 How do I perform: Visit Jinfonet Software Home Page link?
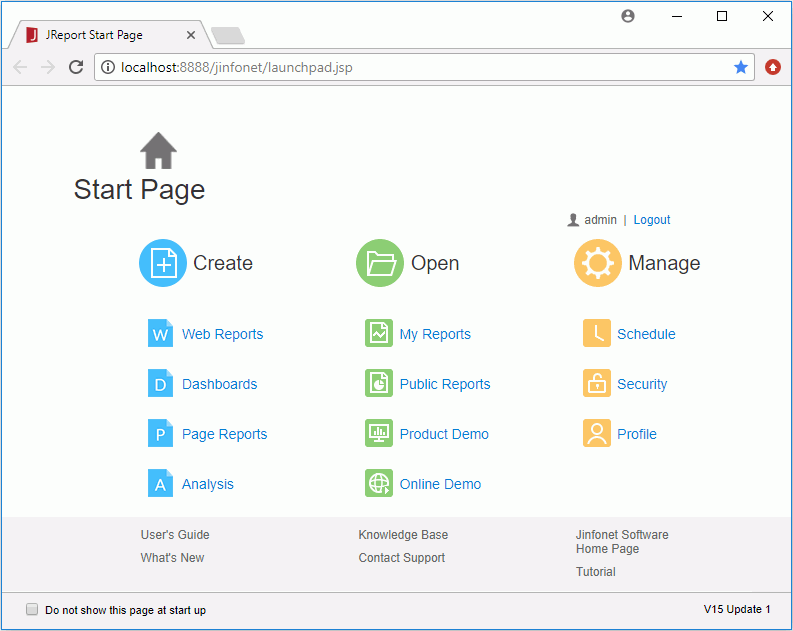click(622, 542)
